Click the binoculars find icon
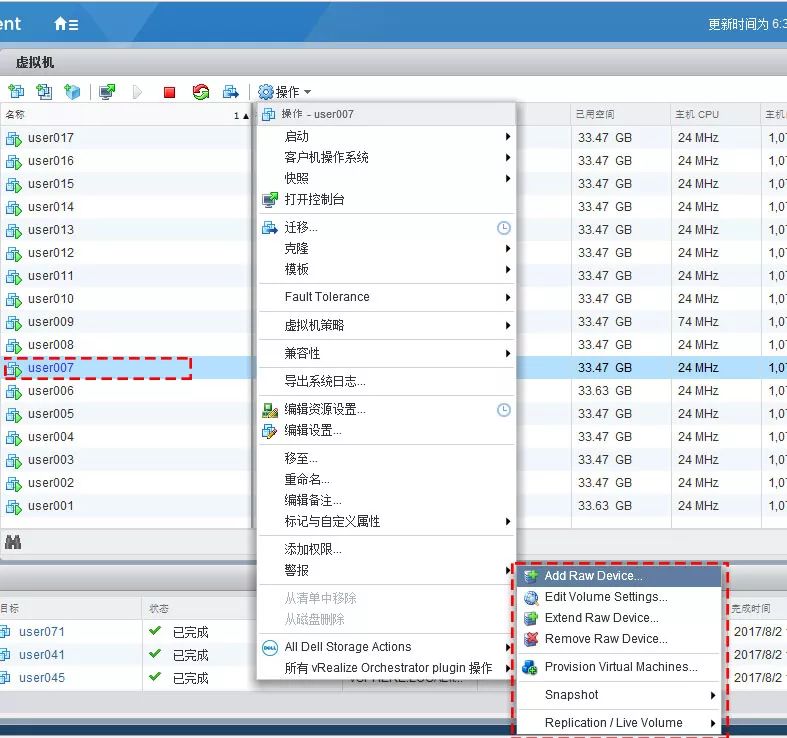The image size is (787, 738). [x=13, y=542]
